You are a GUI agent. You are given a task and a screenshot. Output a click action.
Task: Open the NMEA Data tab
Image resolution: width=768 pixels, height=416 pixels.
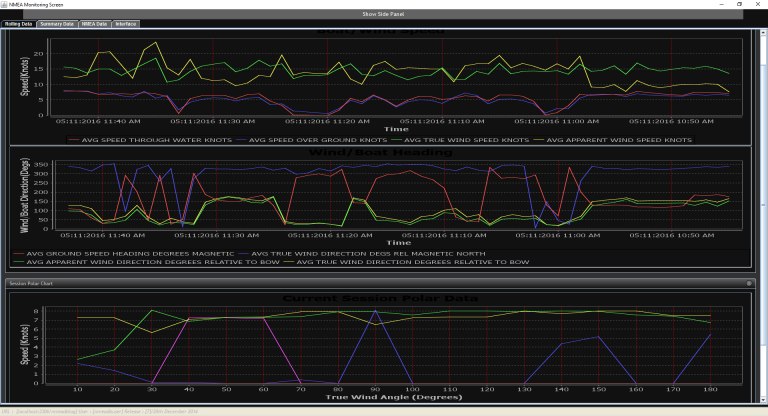(x=94, y=24)
